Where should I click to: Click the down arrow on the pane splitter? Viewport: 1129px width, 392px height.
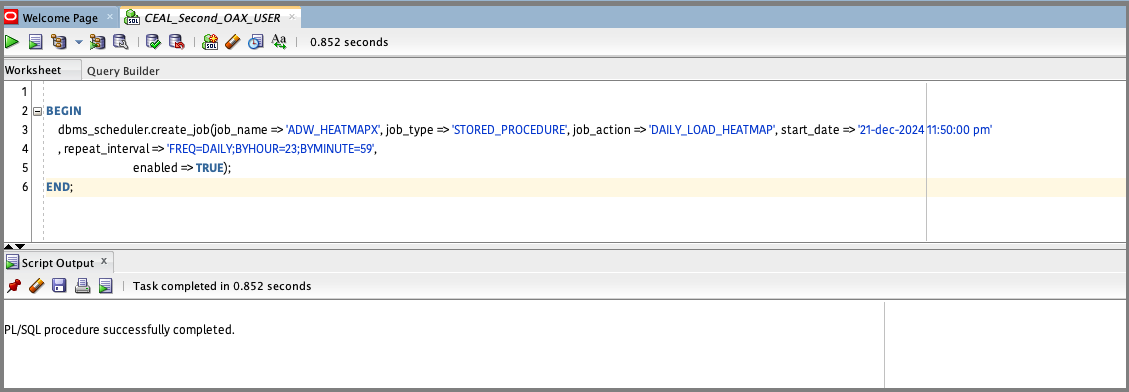[20, 246]
